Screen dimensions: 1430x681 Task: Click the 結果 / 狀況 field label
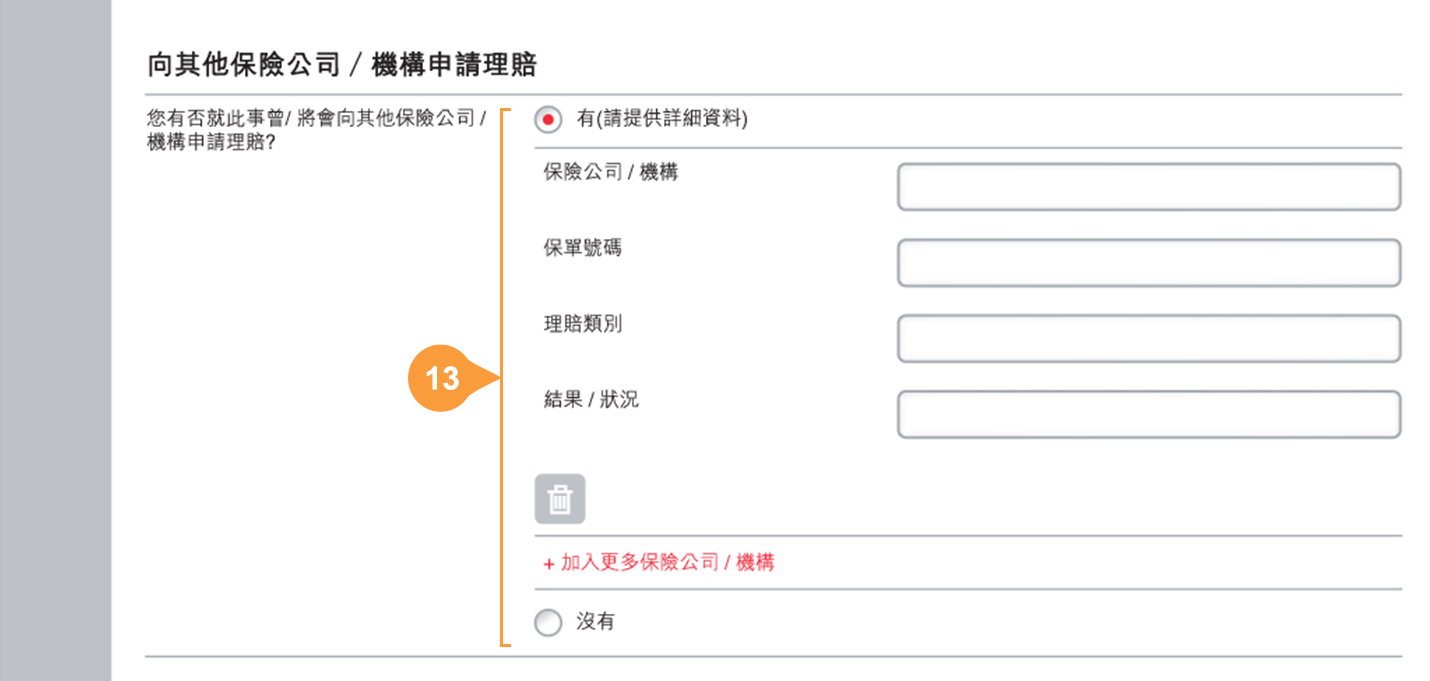click(x=591, y=400)
